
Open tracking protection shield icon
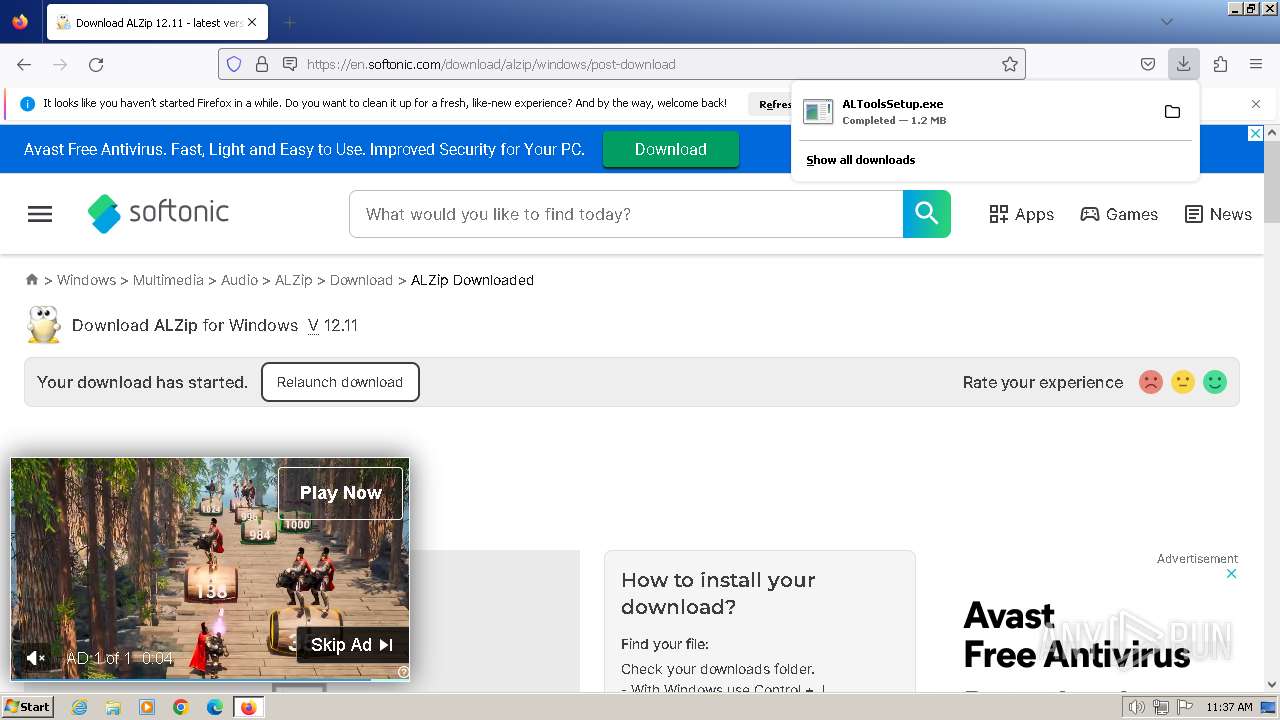(x=234, y=64)
